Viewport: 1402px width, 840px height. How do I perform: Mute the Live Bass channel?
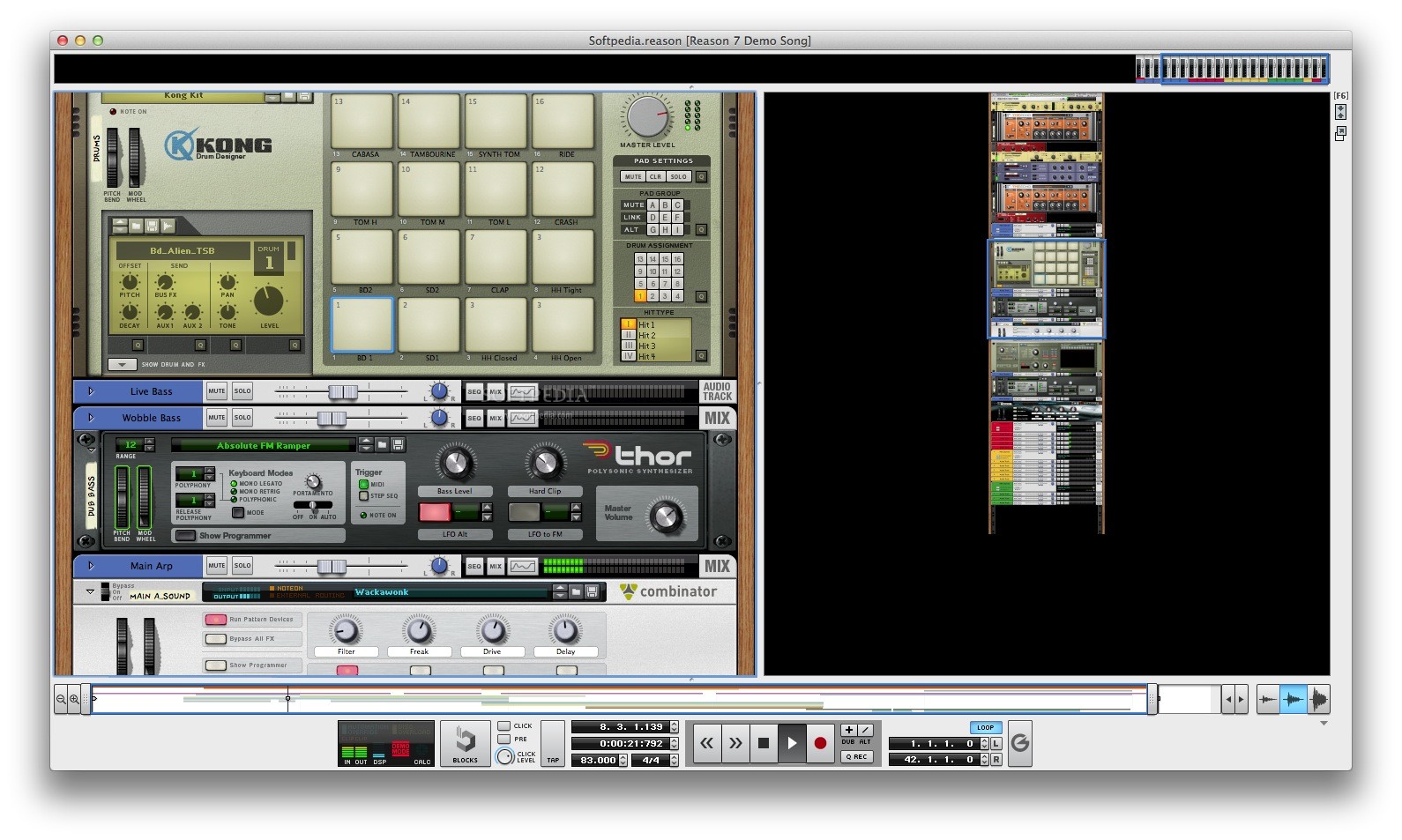pos(217,391)
